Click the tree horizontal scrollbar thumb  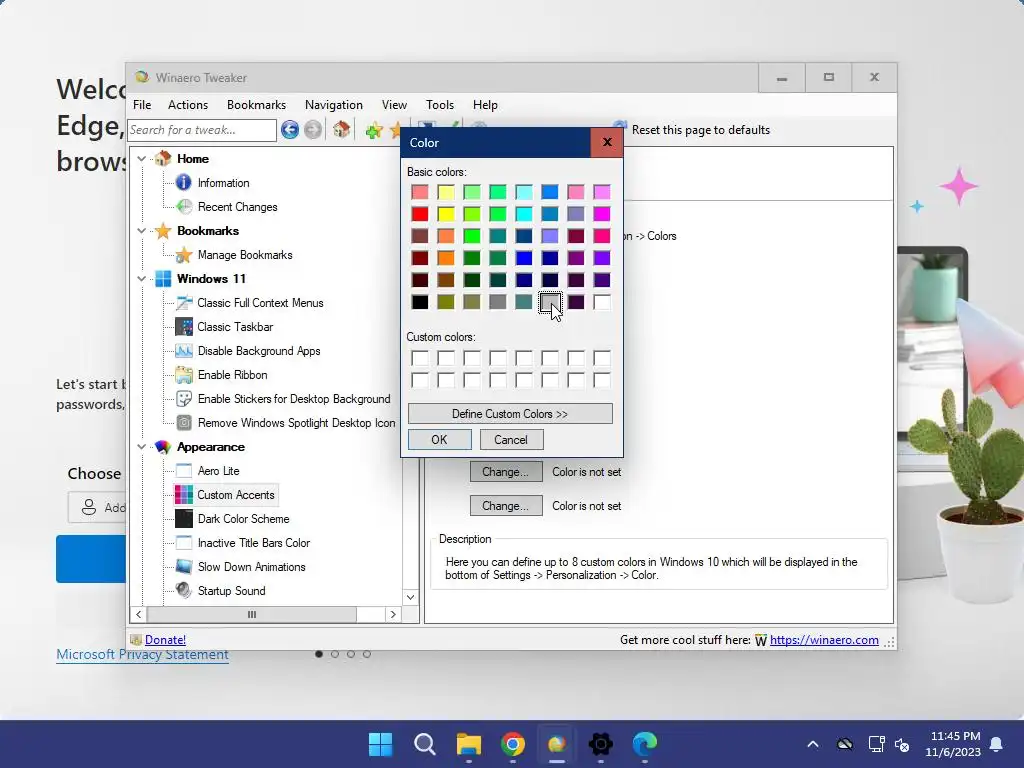pyautogui.click(x=252, y=615)
